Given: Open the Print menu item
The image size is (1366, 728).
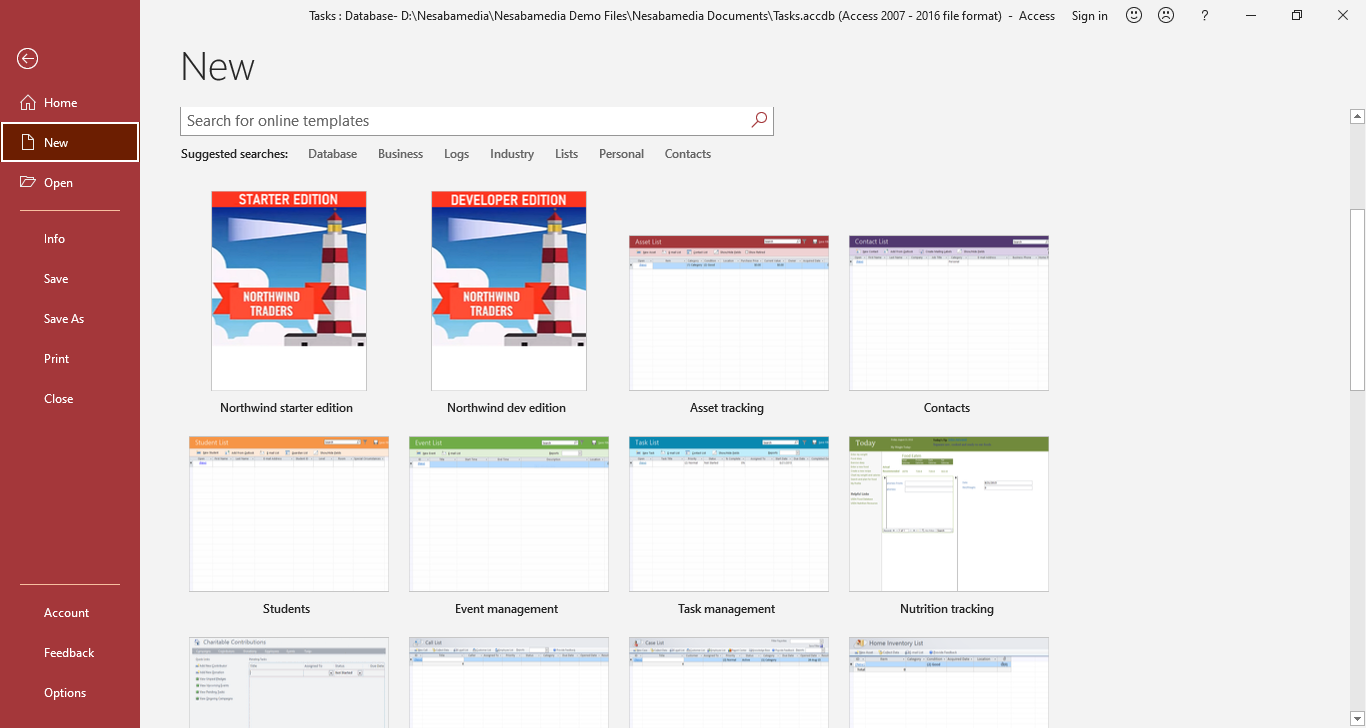Looking at the screenshot, I should 57,359.
